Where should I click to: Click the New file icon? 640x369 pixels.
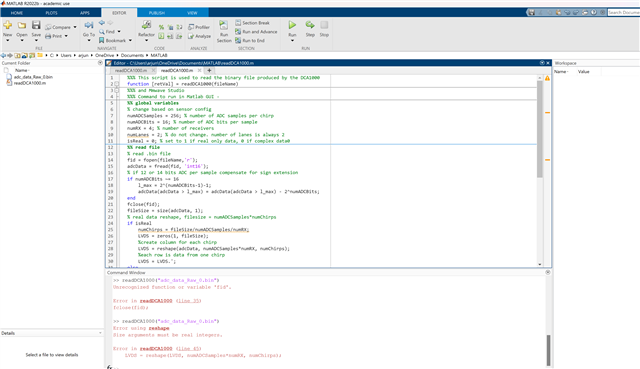coord(7,25)
